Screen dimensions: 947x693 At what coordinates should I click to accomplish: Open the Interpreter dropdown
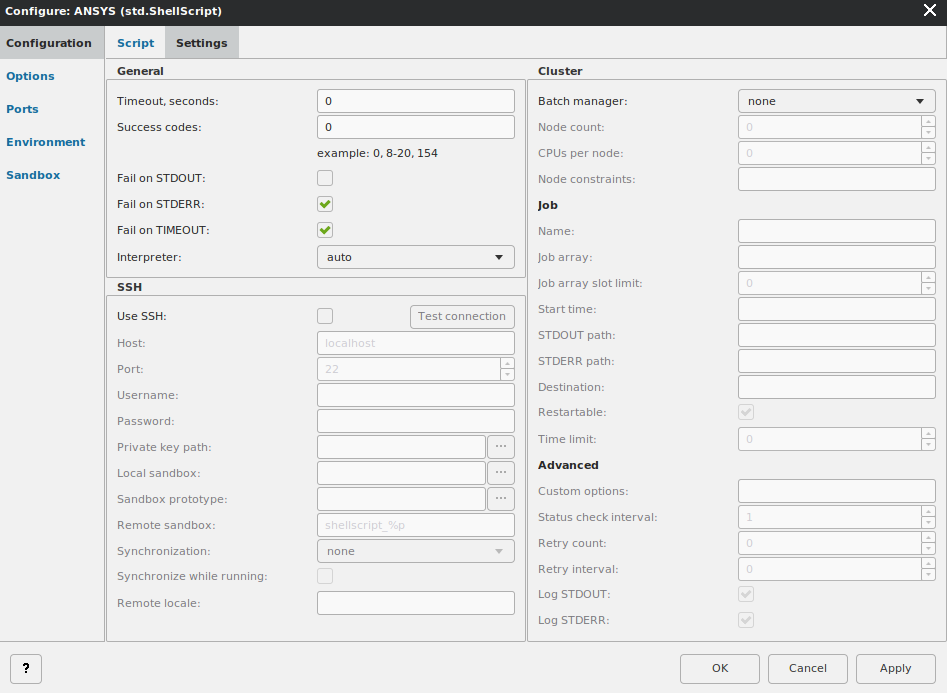pyautogui.click(x=416, y=257)
